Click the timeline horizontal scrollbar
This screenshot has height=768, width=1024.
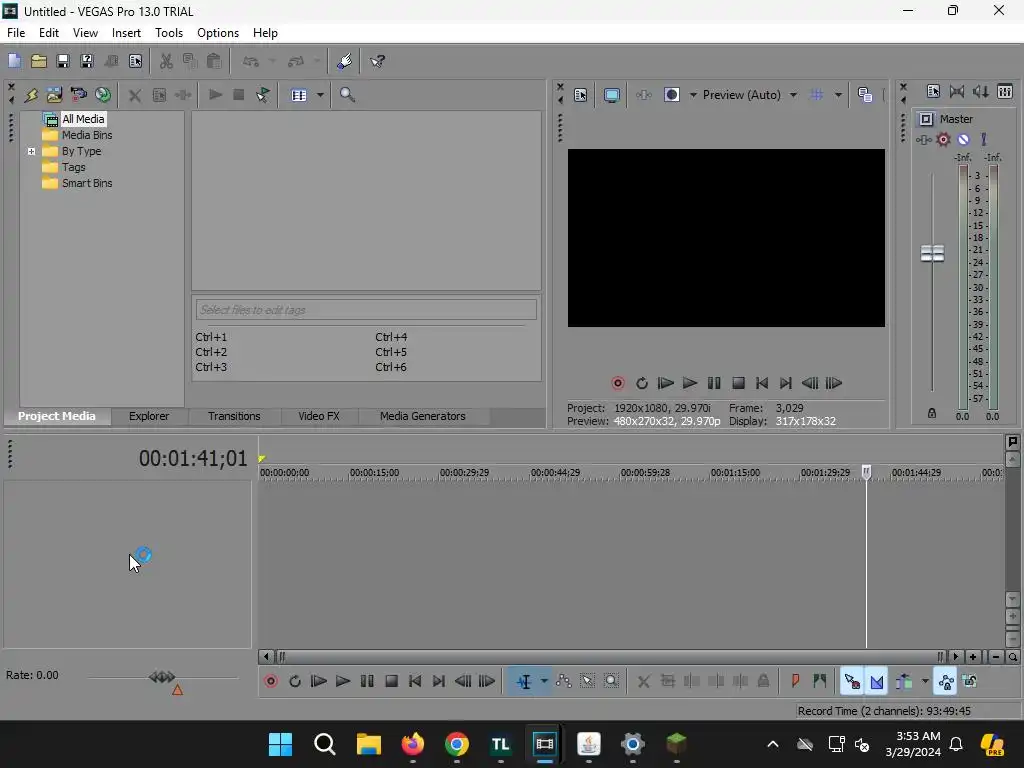click(609, 657)
